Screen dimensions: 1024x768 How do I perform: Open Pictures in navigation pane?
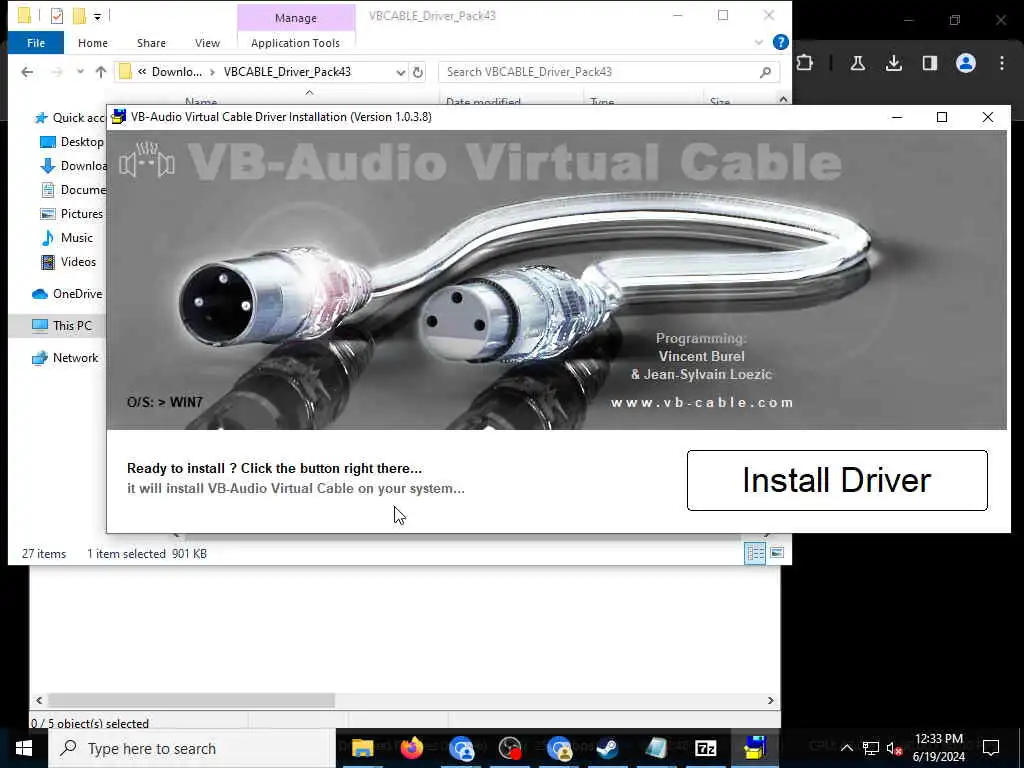tap(72, 214)
